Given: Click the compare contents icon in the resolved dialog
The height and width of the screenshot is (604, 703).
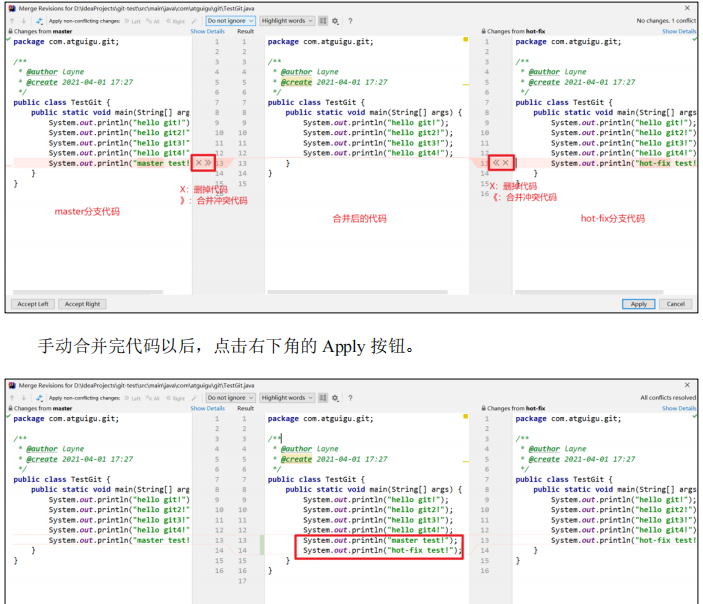Looking at the screenshot, I should point(39,398).
